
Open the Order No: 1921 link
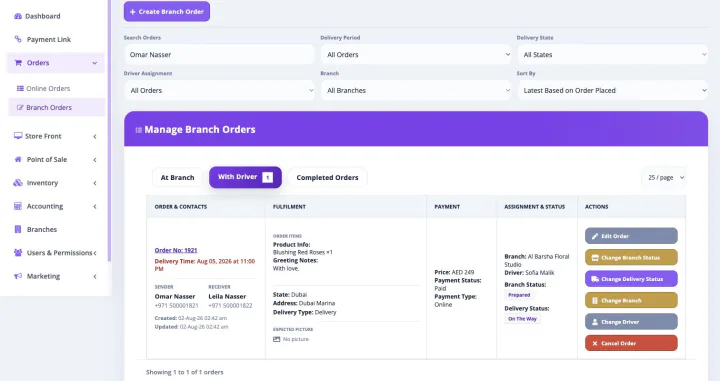pyautogui.click(x=176, y=250)
